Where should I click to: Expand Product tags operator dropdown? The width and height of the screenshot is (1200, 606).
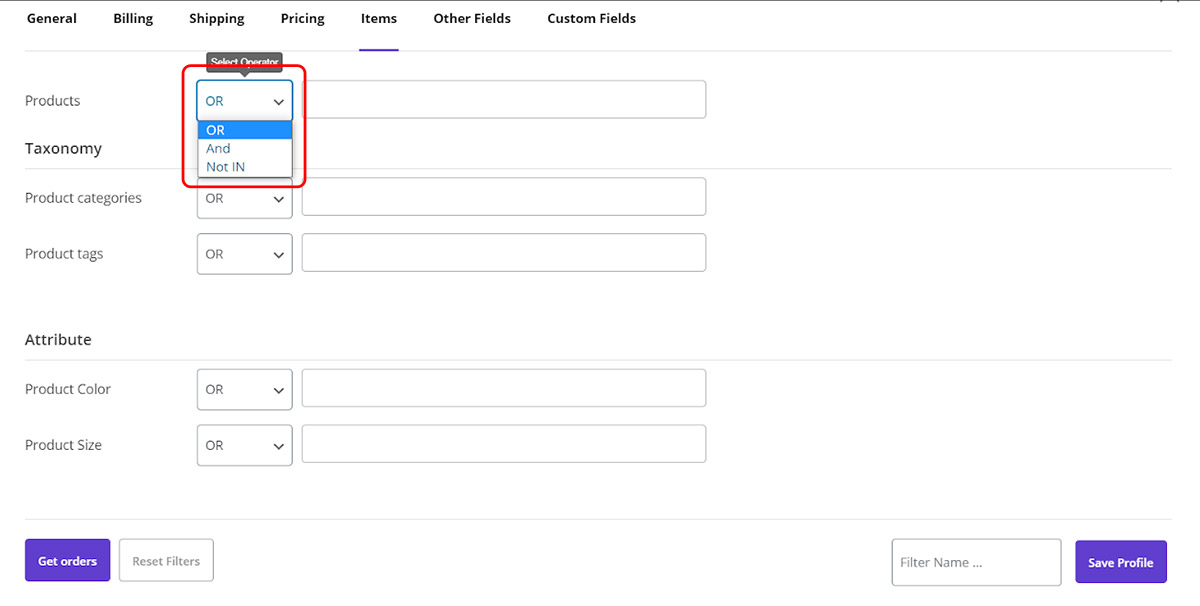[245, 254]
